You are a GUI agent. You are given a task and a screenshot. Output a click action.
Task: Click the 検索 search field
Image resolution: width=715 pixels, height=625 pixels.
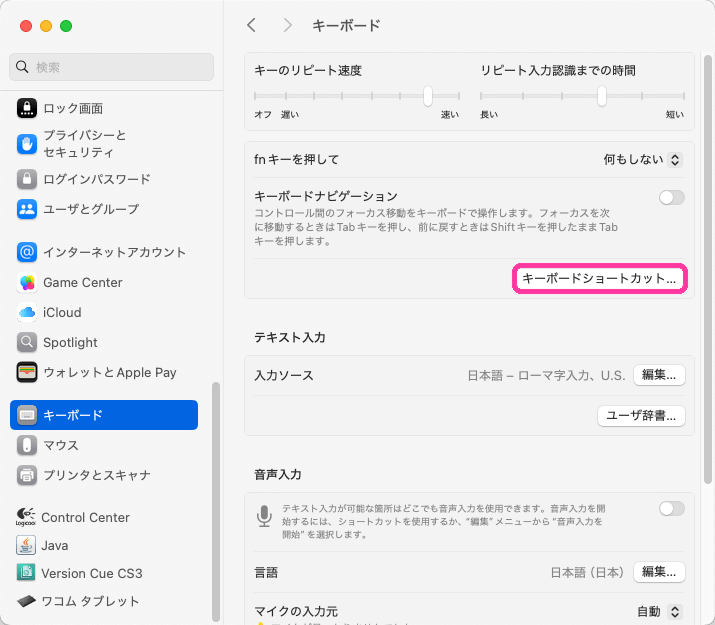112,67
